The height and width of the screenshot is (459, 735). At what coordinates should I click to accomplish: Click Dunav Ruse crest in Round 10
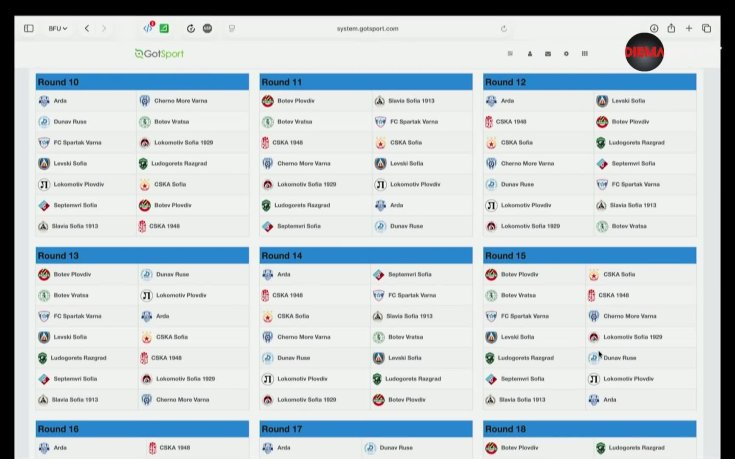point(44,122)
